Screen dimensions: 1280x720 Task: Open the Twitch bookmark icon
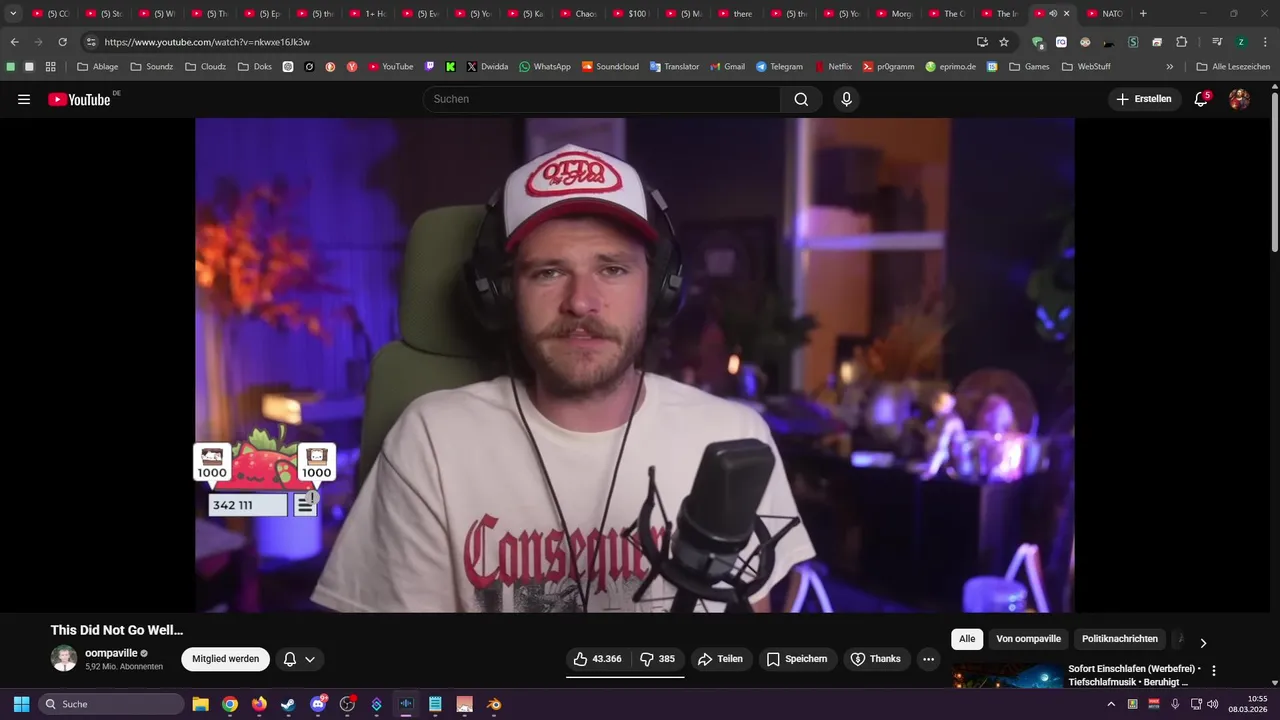pyautogui.click(x=429, y=67)
